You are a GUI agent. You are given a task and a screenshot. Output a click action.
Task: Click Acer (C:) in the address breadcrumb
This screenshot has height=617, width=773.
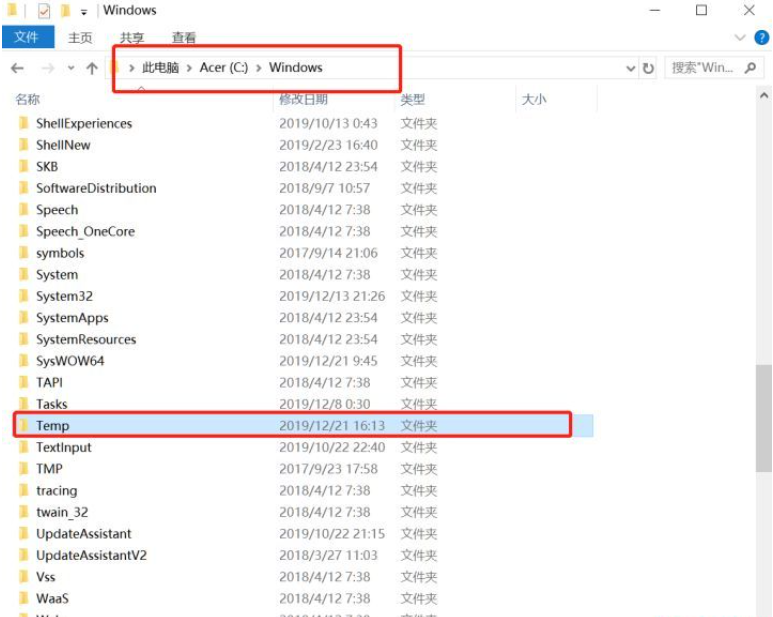click(x=223, y=68)
